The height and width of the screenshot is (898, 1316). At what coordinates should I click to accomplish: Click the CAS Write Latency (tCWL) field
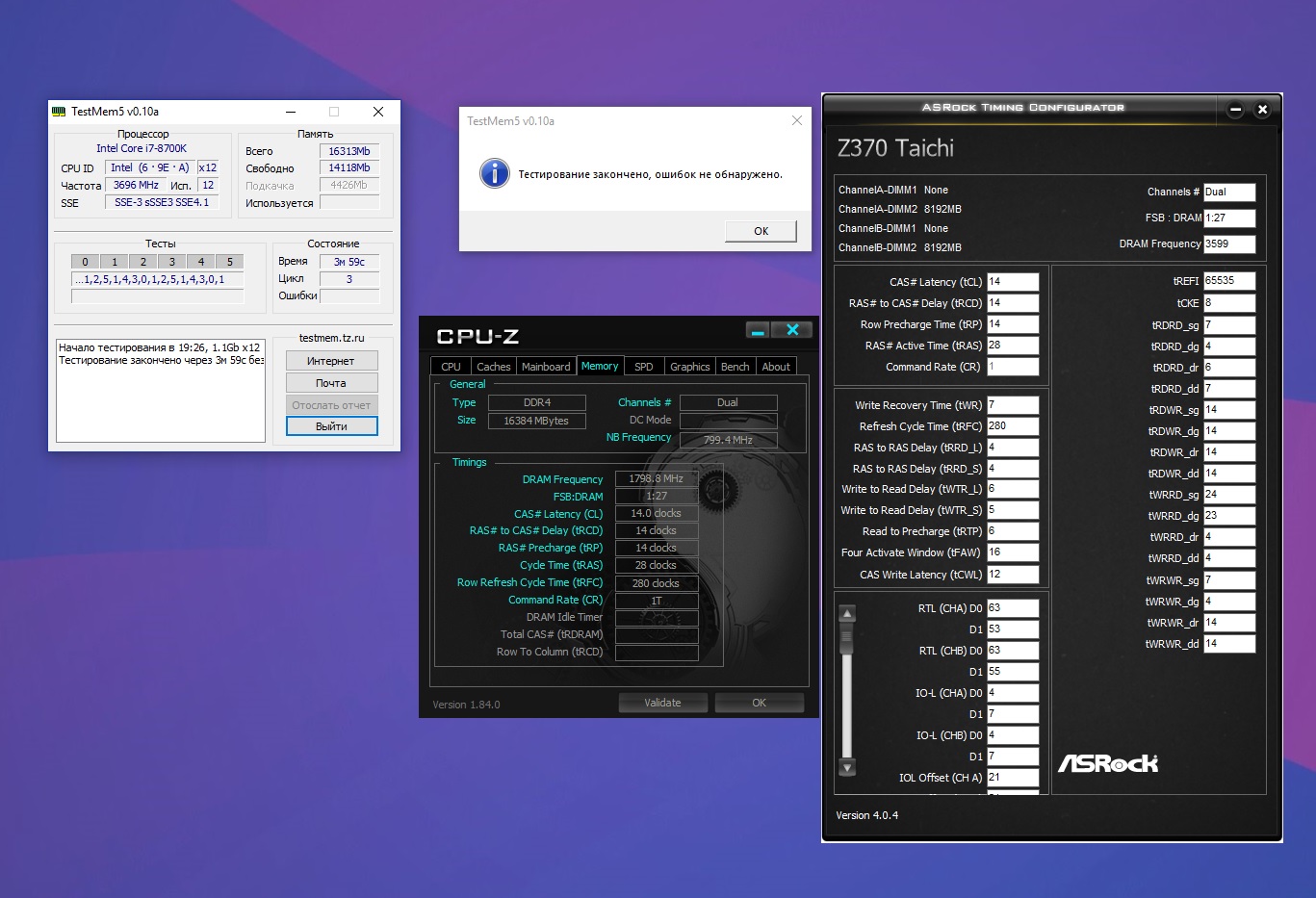[1013, 575]
